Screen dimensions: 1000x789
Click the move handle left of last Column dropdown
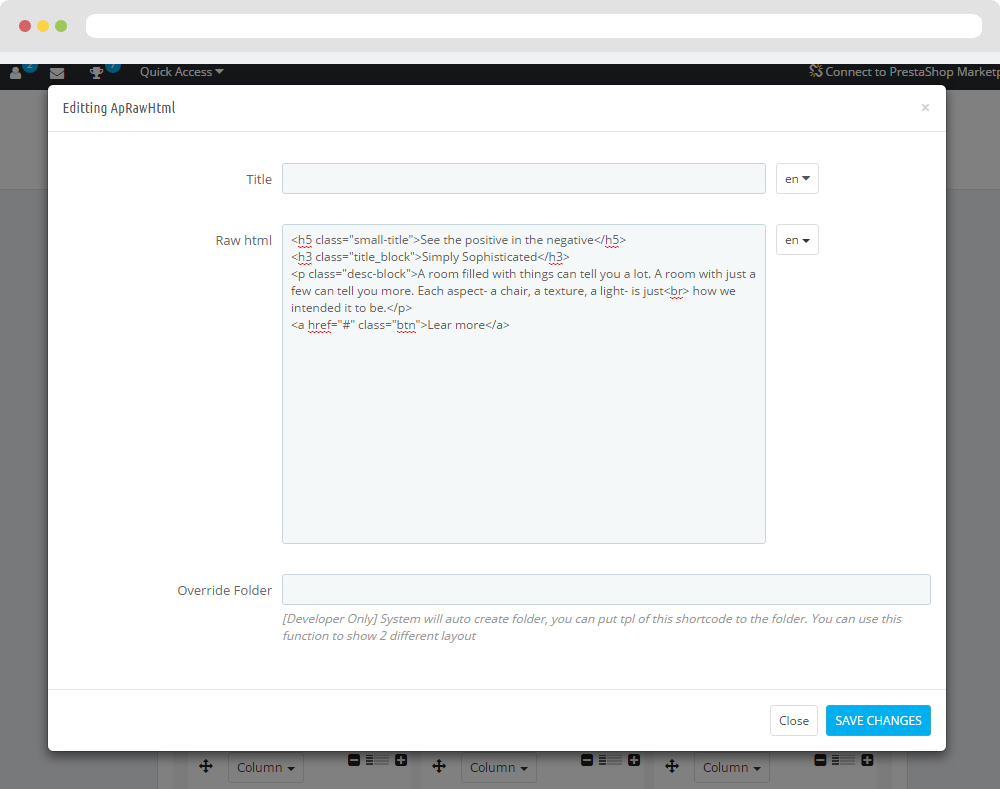pos(672,766)
